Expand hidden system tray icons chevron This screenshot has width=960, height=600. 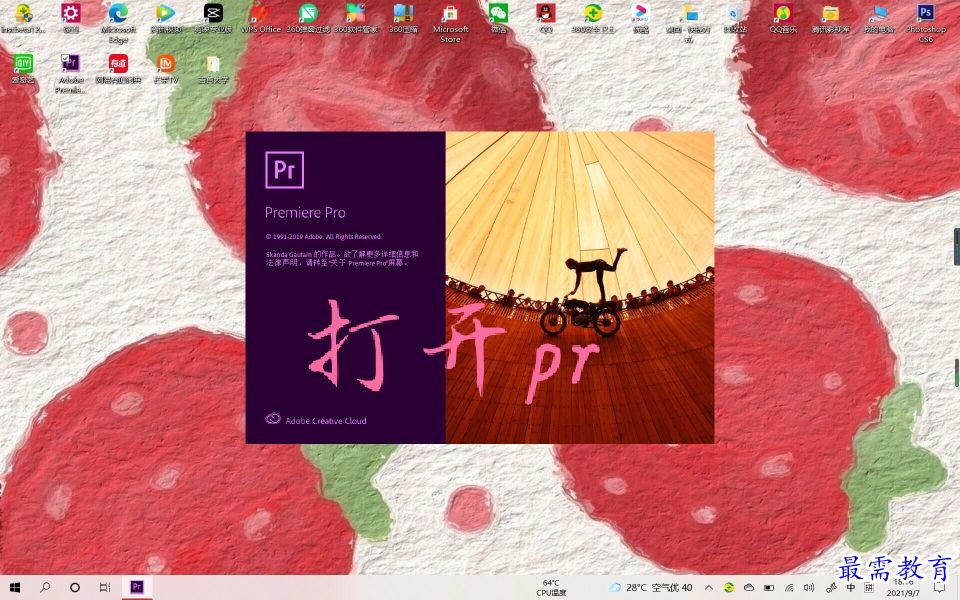[708, 588]
